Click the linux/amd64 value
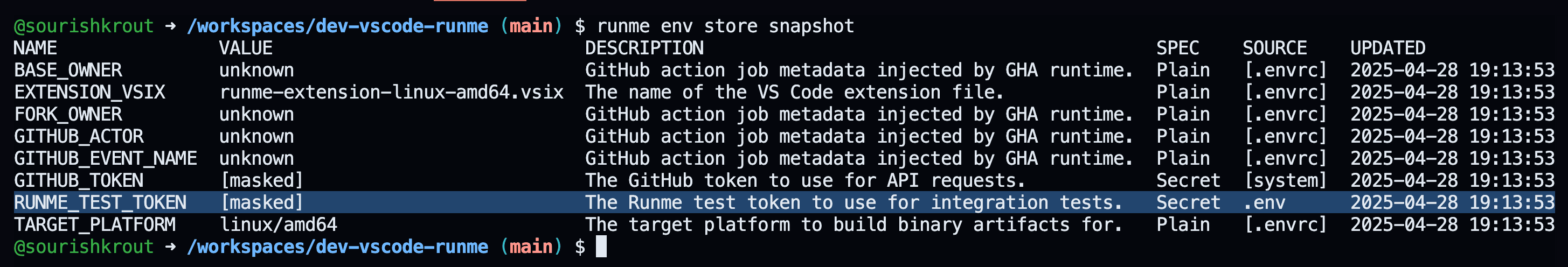The image size is (1568, 267). coord(278,225)
